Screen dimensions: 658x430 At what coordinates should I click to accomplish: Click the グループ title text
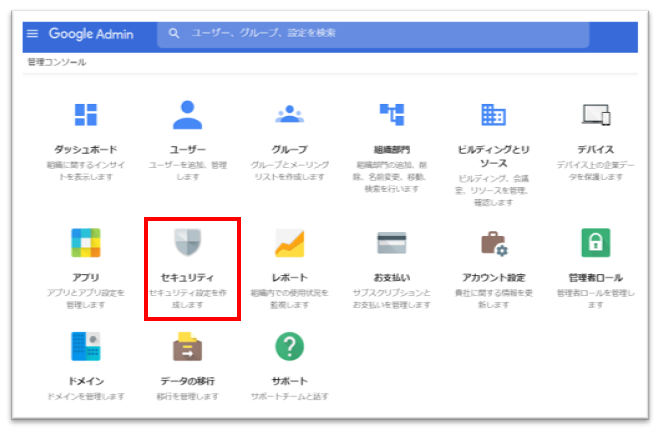[x=290, y=149]
